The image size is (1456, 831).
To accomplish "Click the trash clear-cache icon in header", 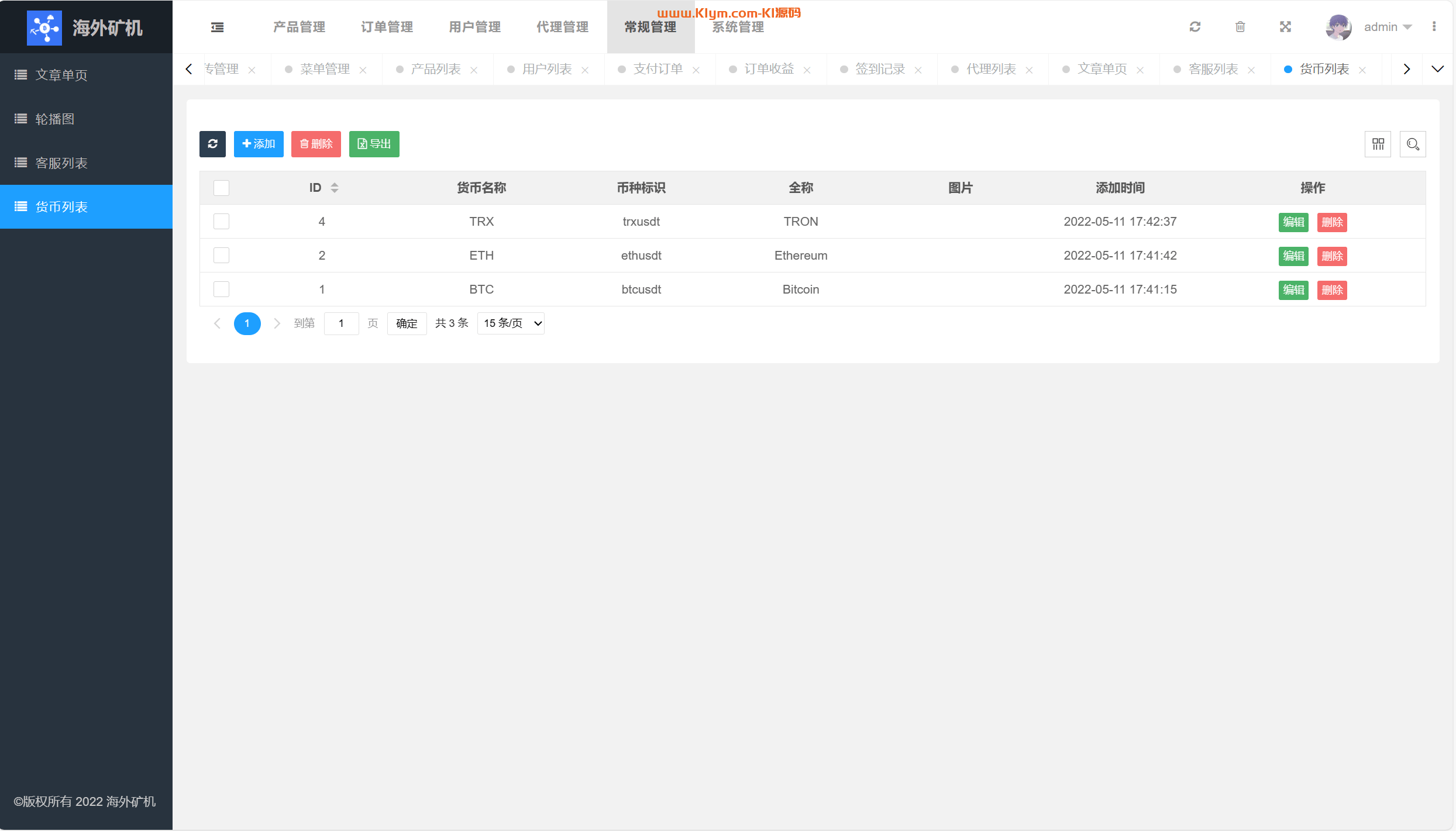I will click(1240, 27).
